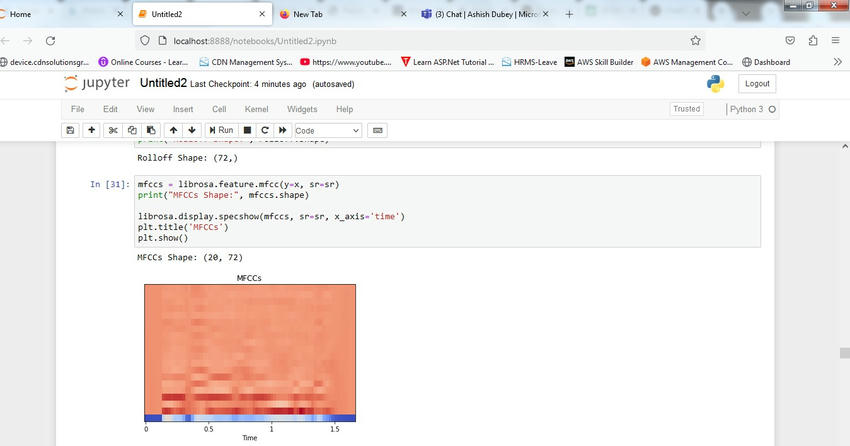Go forward with browser forward arrow

click(28, 41)
